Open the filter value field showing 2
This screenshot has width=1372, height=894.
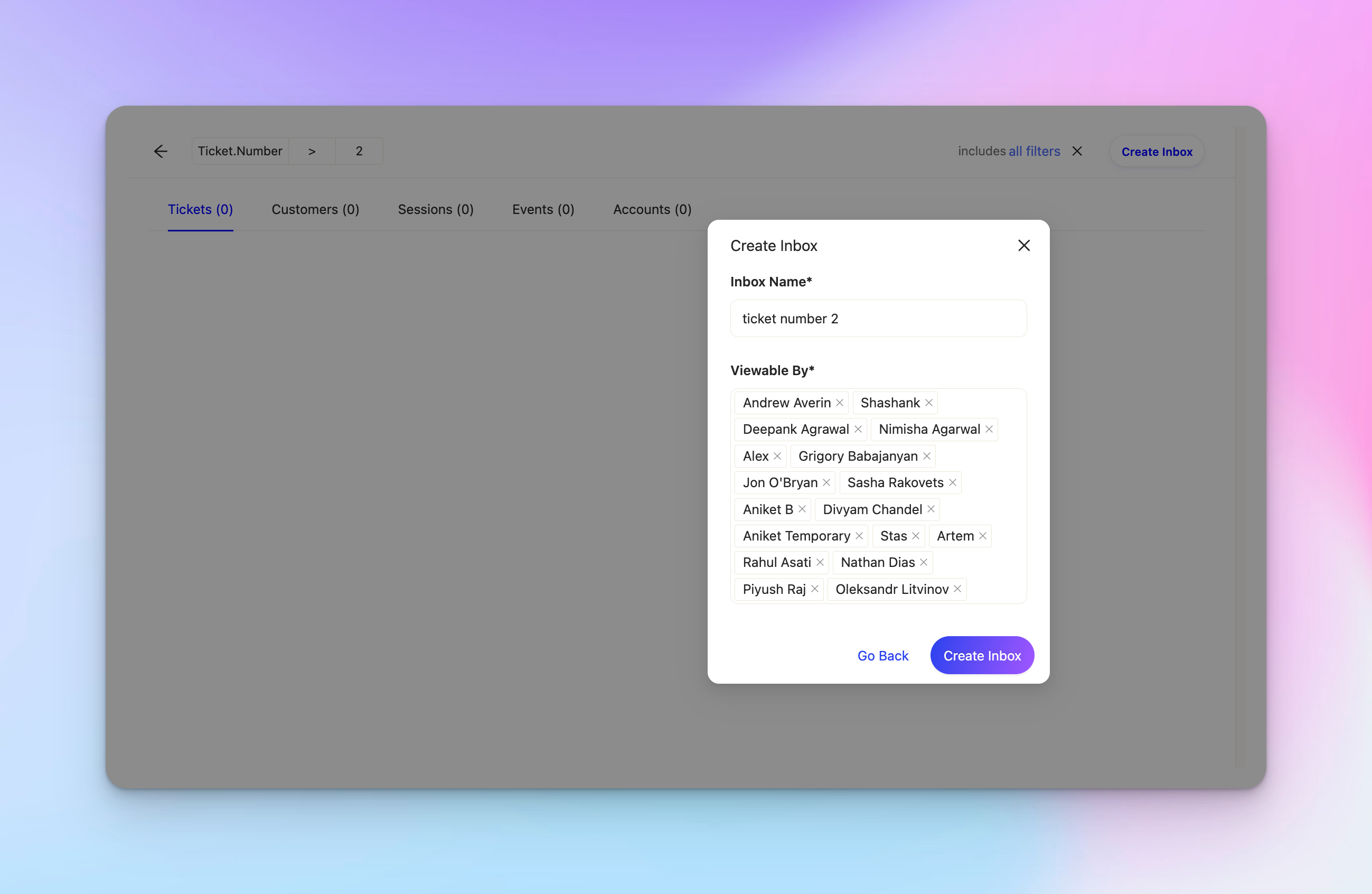(x=359, y=151)
